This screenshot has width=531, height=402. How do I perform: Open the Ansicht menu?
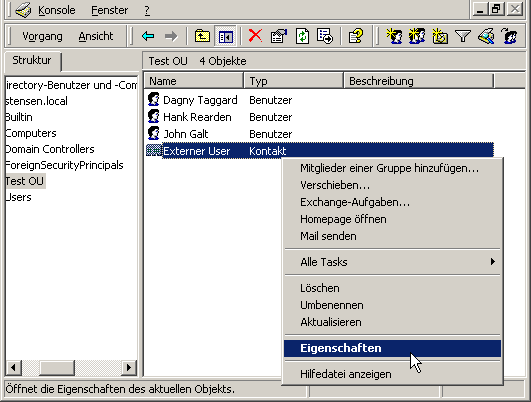96,36
